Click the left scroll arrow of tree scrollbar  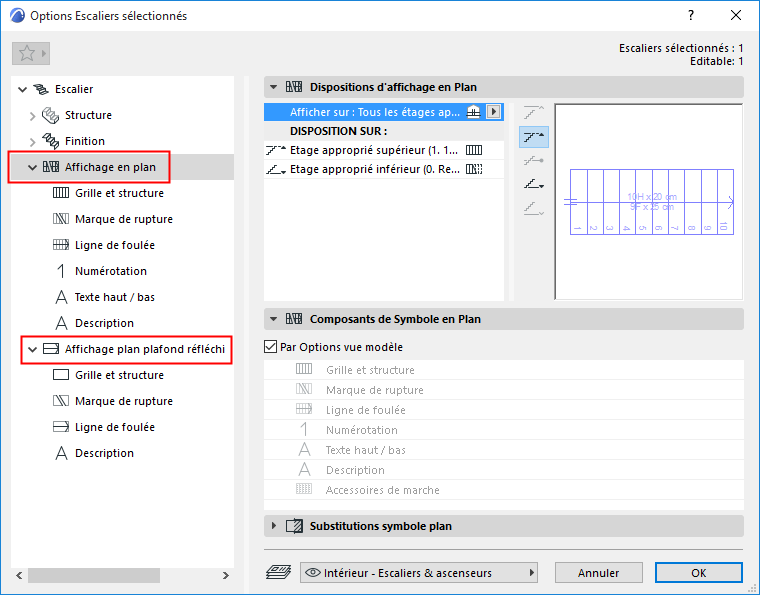coord(19,575)
